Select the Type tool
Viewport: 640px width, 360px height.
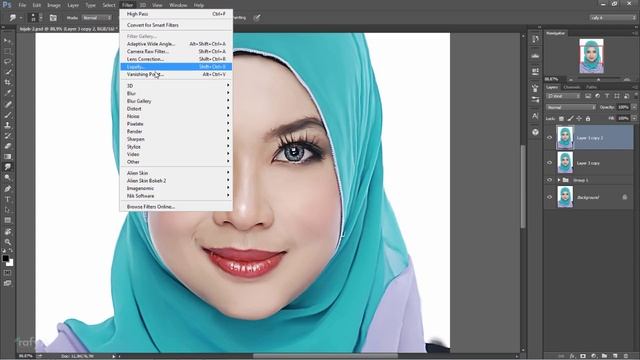click(7, 200)
